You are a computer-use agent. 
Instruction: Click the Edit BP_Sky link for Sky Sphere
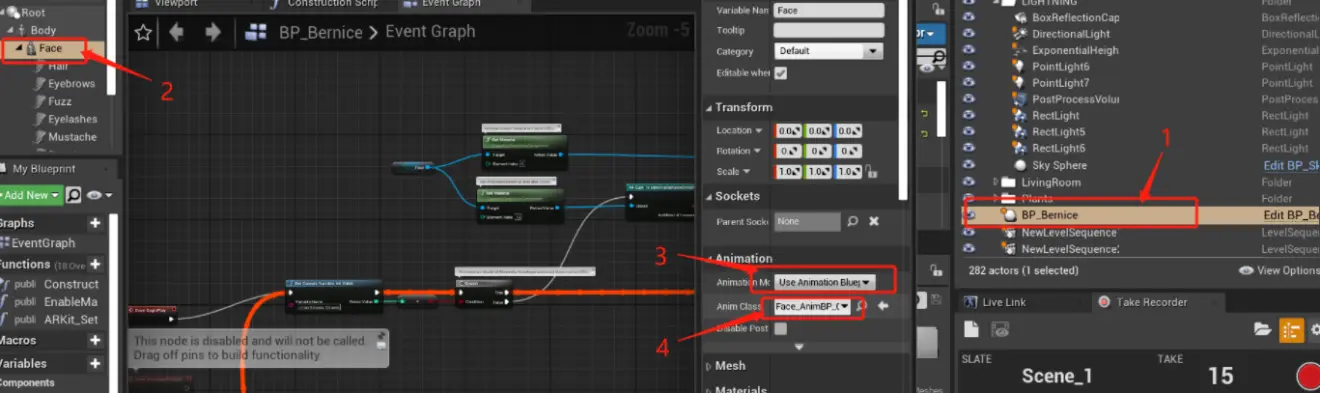pos(1291,165)
